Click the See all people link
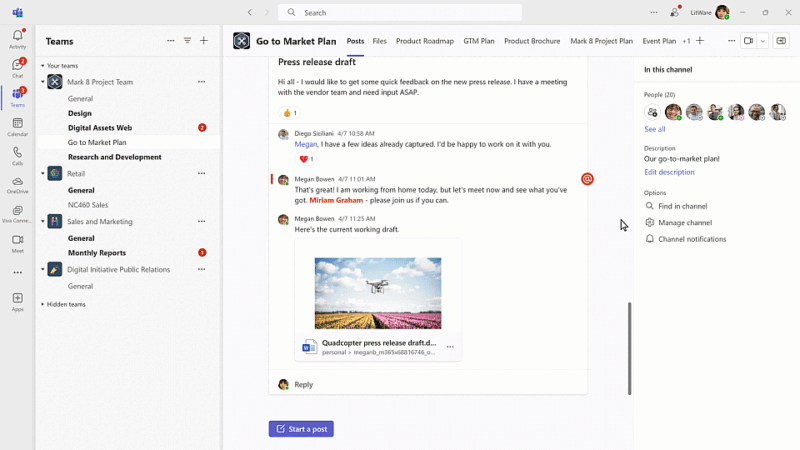This screenshot has width=800, height=450. click(x=655, y=129)
